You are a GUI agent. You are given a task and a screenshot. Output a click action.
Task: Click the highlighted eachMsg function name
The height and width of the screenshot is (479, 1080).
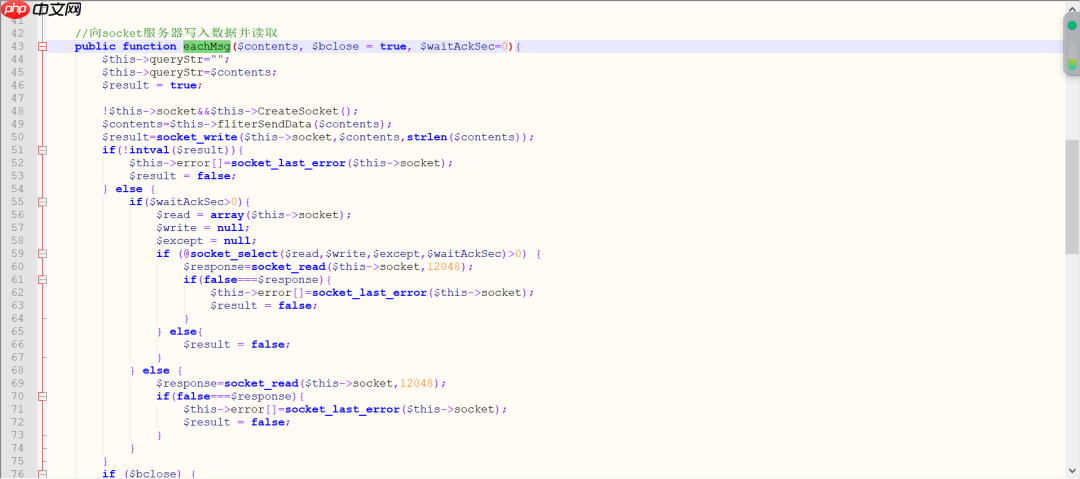pyautogui.click(x=206, y=46)
